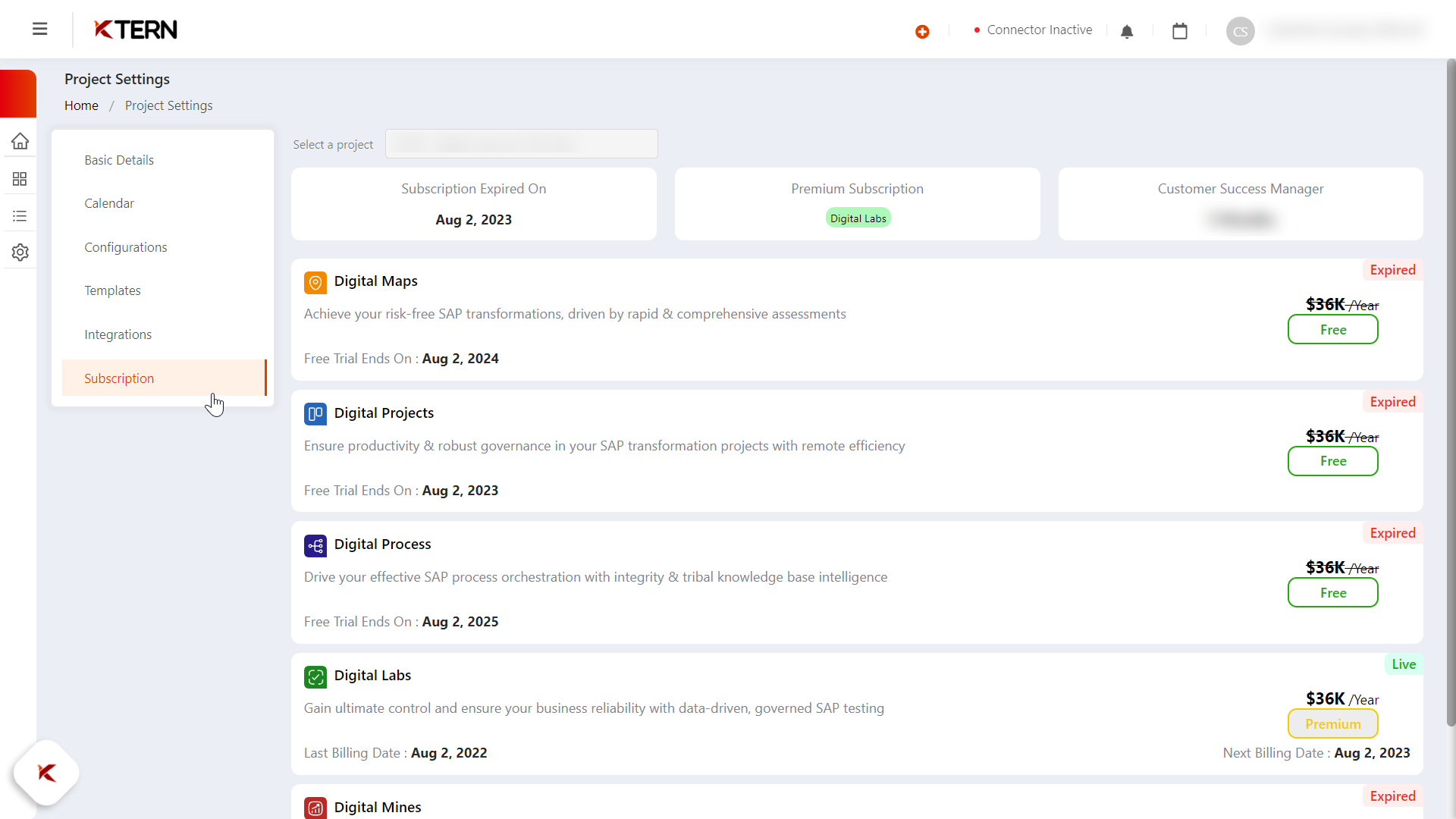Navigate to Home breadcrumb link
Image resolution: width=1456 pixels, height=819 pixels.
point(81,105)
